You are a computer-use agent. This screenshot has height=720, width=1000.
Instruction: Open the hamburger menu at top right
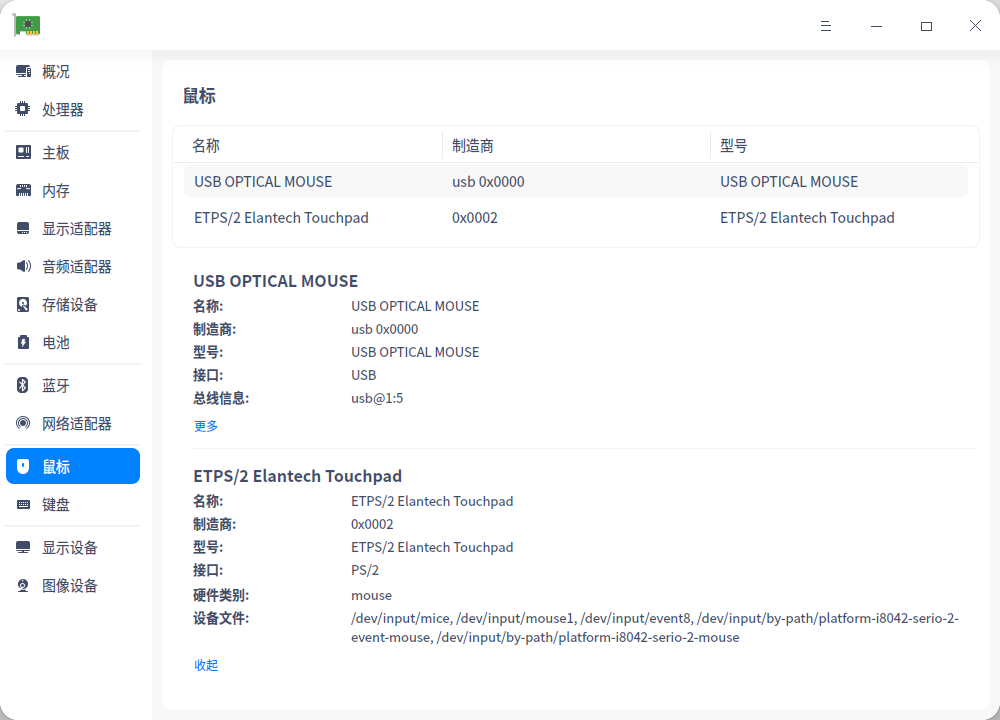click(x=826, y=26)
